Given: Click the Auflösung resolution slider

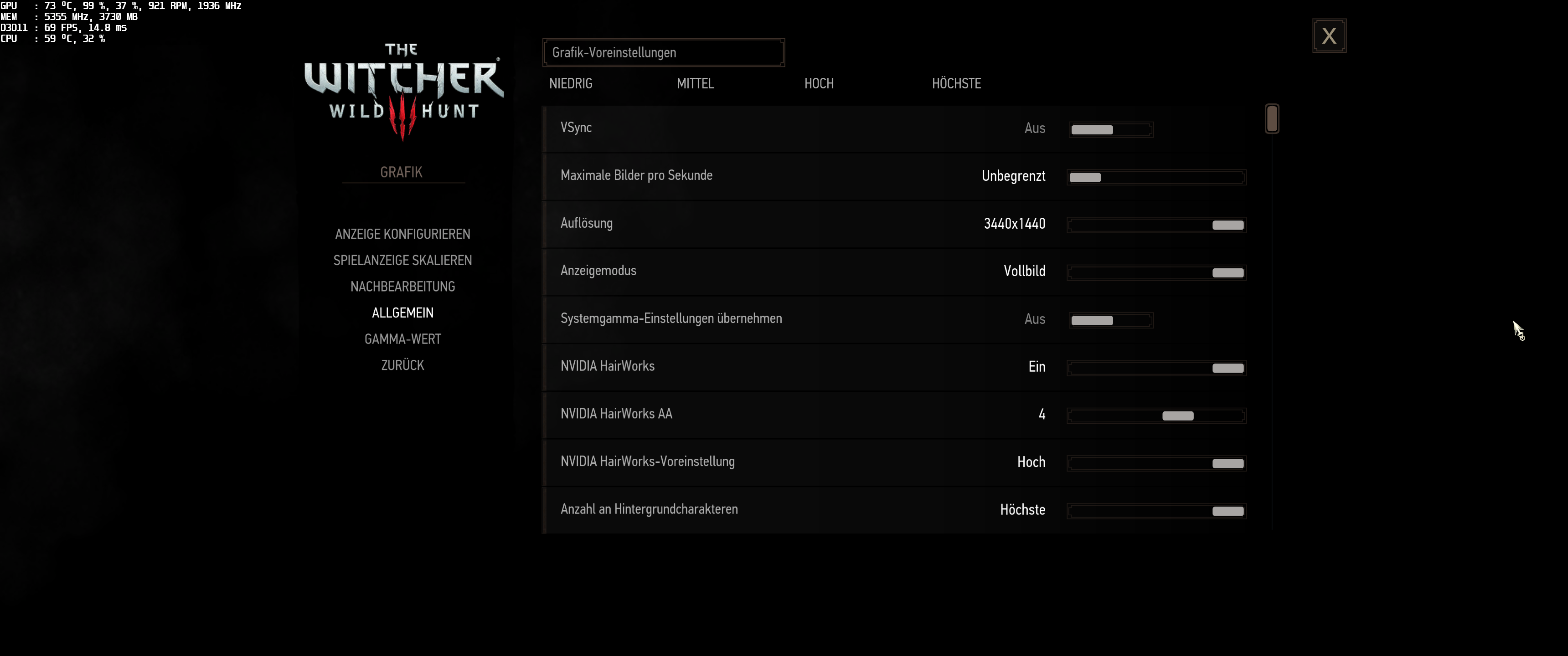Looking at the screenshot, I should coord(1156,225).
